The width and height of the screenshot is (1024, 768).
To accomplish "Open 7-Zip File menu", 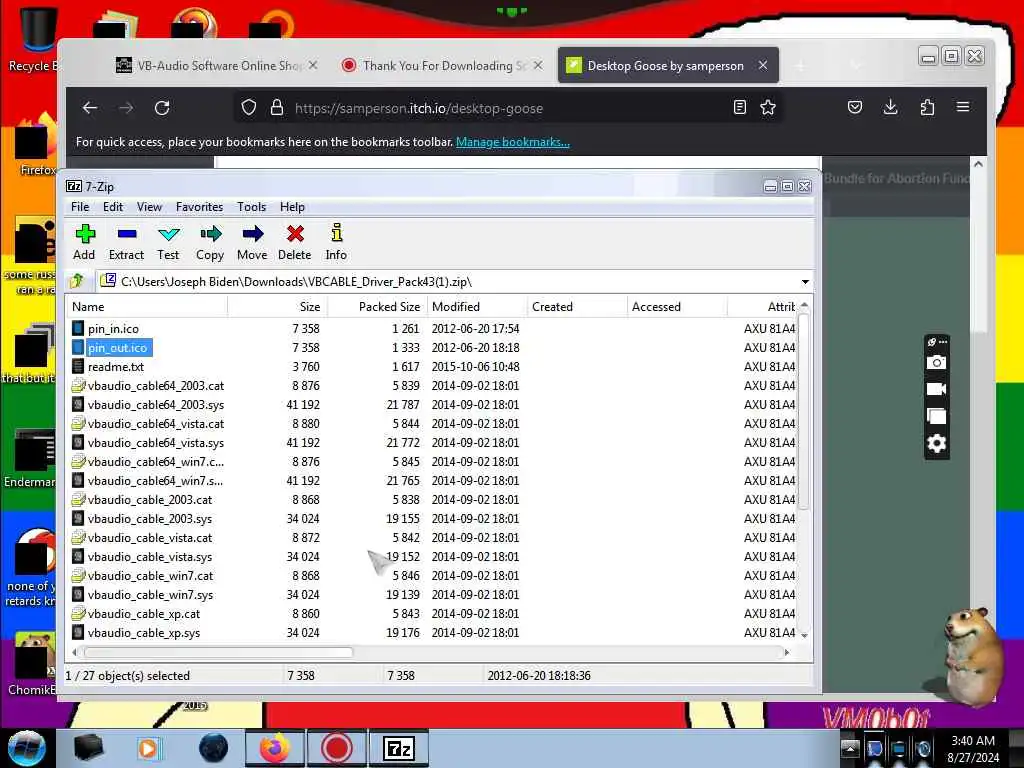I will pyautogui.click(x=80, y=207).
